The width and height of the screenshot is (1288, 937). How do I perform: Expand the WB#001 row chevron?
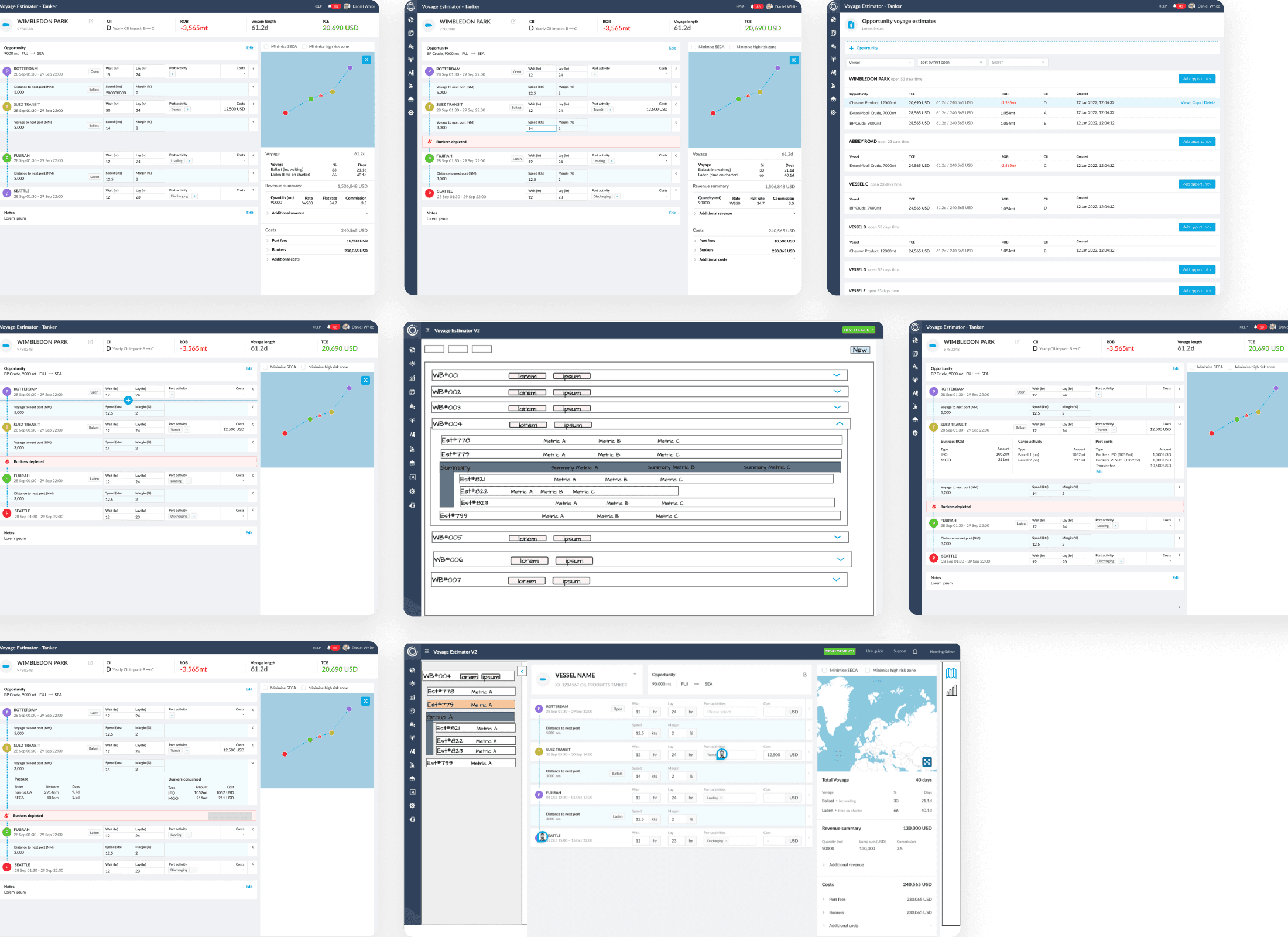(837, 375)
